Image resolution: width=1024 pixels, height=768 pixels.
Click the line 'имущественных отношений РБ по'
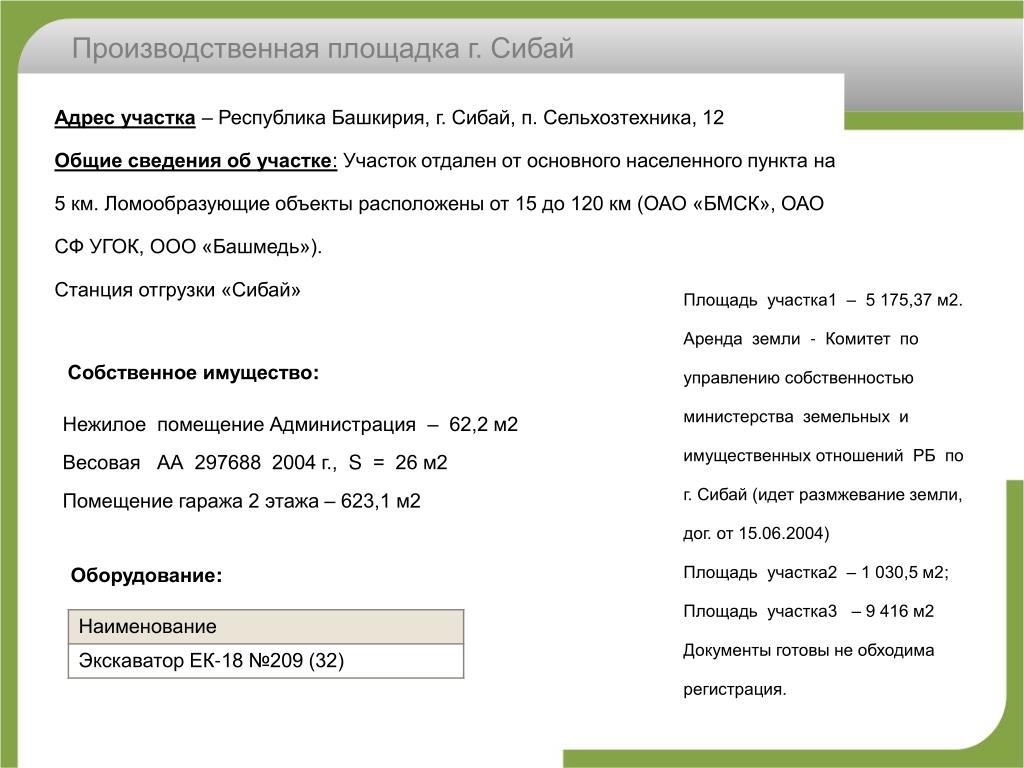[823, 456]
